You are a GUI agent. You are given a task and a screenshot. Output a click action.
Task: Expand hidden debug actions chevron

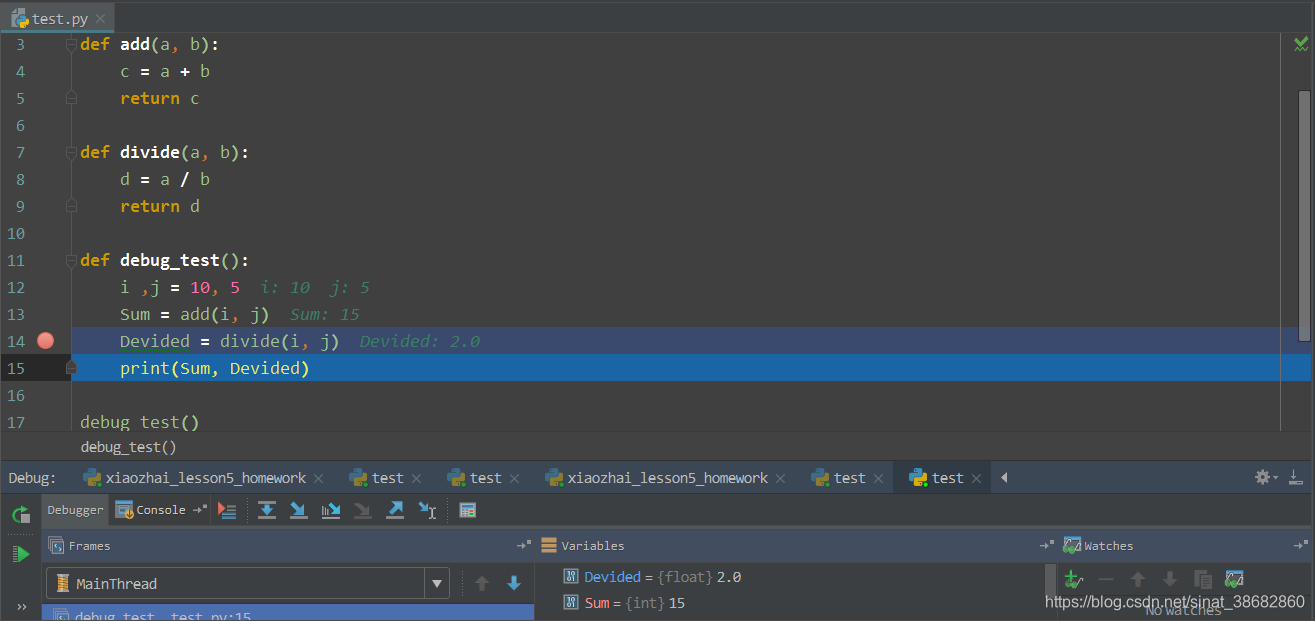21,606
